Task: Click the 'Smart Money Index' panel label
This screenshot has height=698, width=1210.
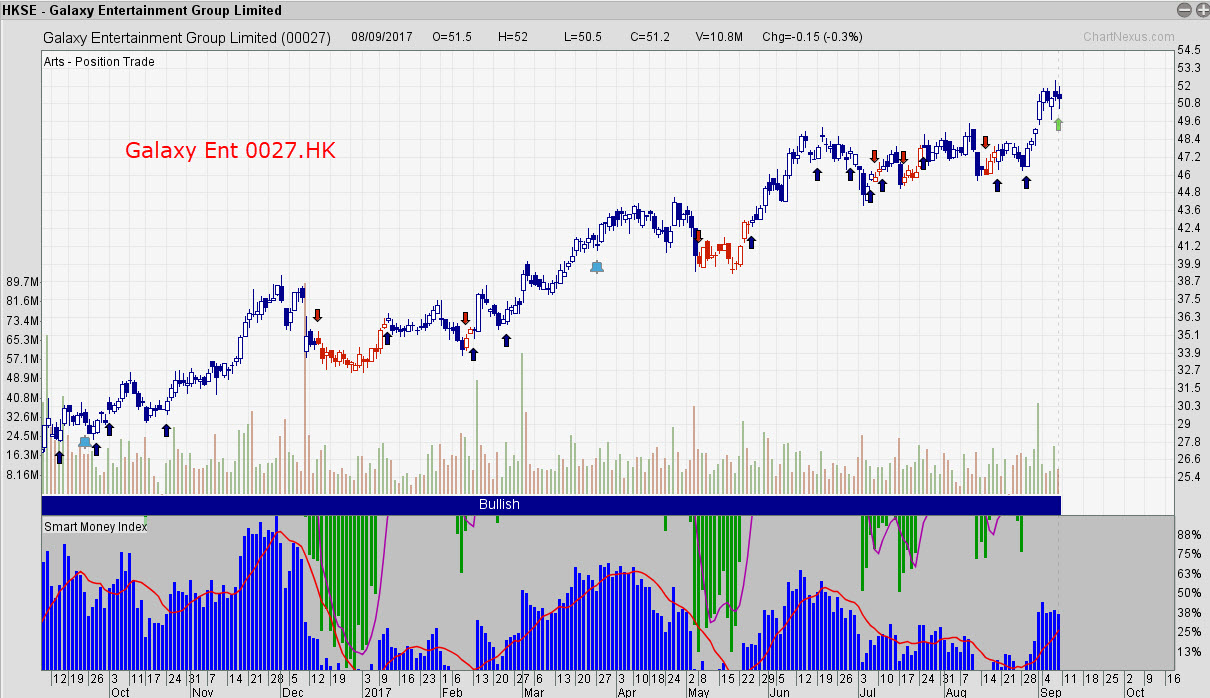Action: [95, 526]
